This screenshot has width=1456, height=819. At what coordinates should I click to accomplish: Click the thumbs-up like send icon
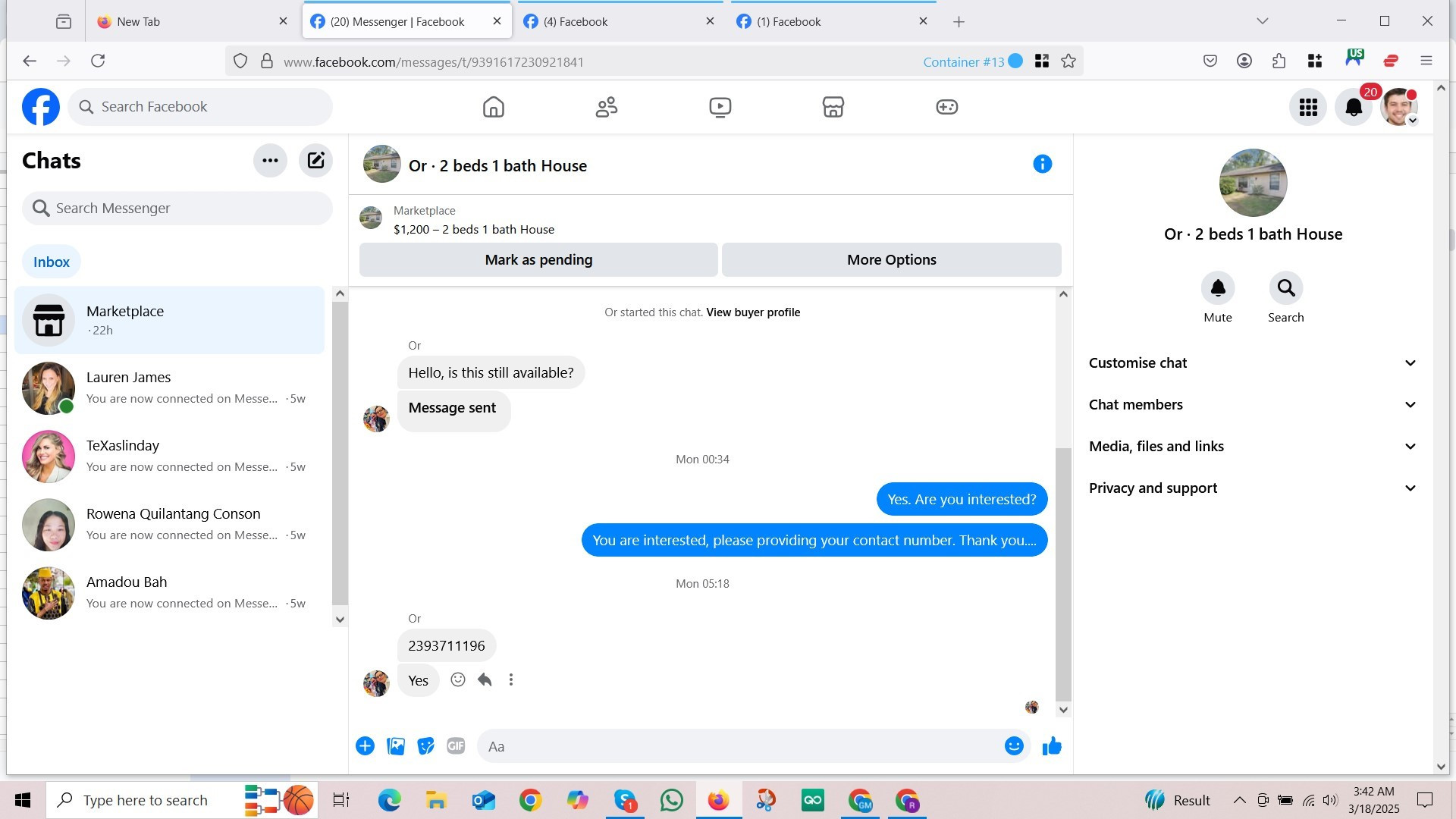[x=1052, y=746]
